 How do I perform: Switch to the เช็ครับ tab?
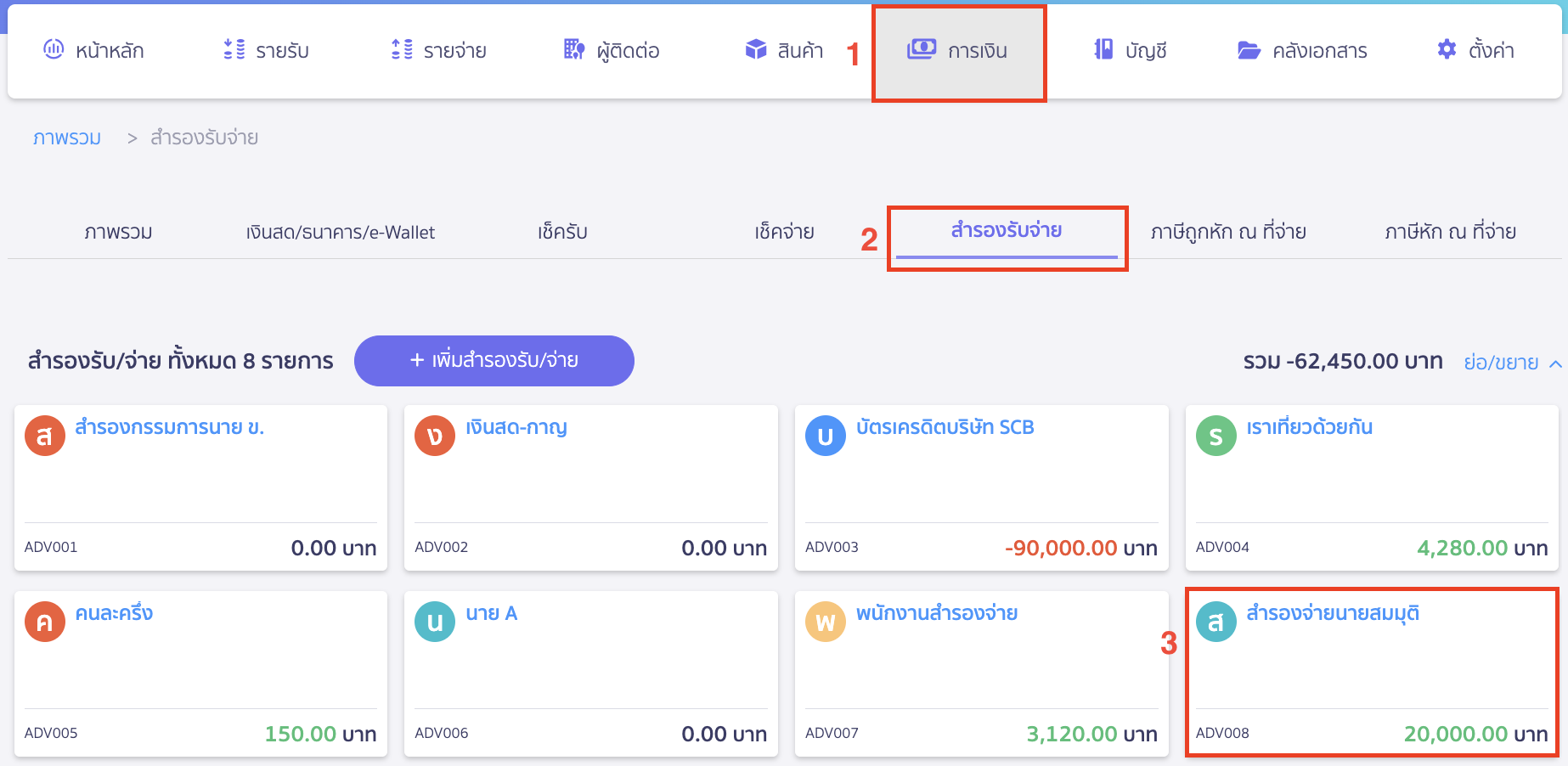[562, 232]
